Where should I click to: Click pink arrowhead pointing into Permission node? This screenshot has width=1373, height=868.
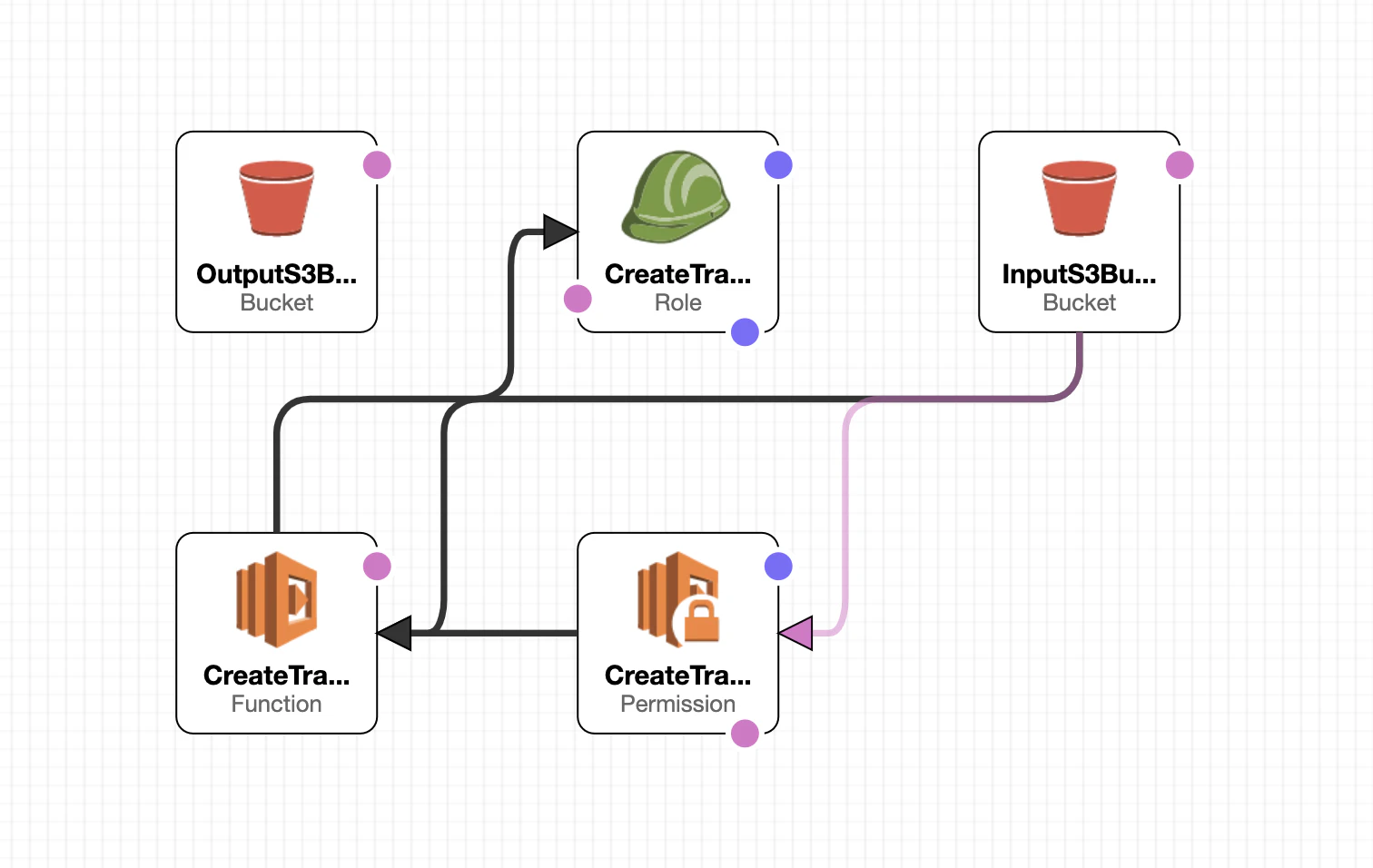[x=796, y=633]
